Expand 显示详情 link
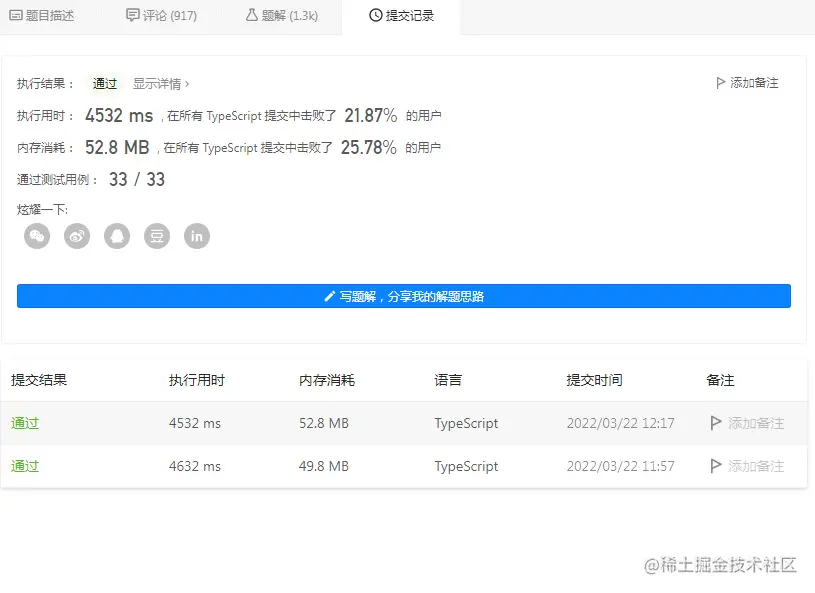 pos(161,84)
